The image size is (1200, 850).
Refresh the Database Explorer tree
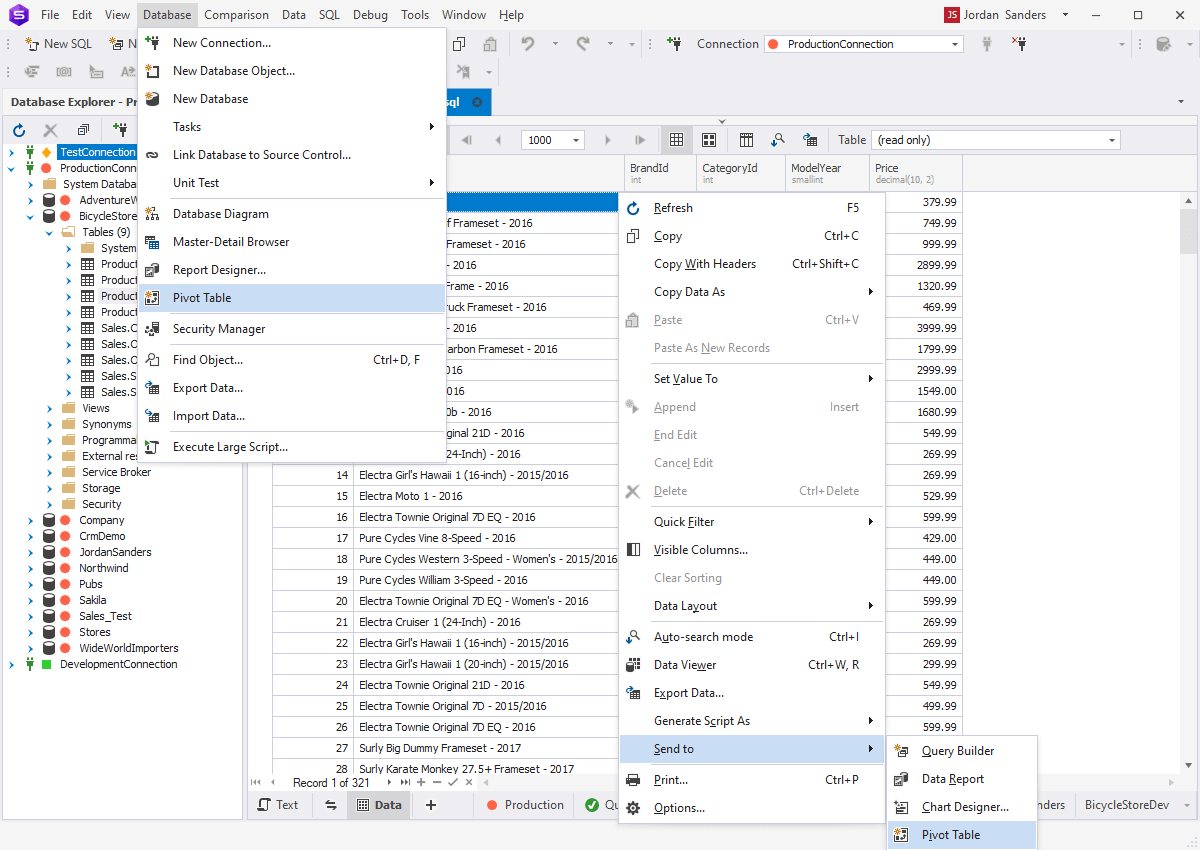pyautogui.click(x=19, y=130)
